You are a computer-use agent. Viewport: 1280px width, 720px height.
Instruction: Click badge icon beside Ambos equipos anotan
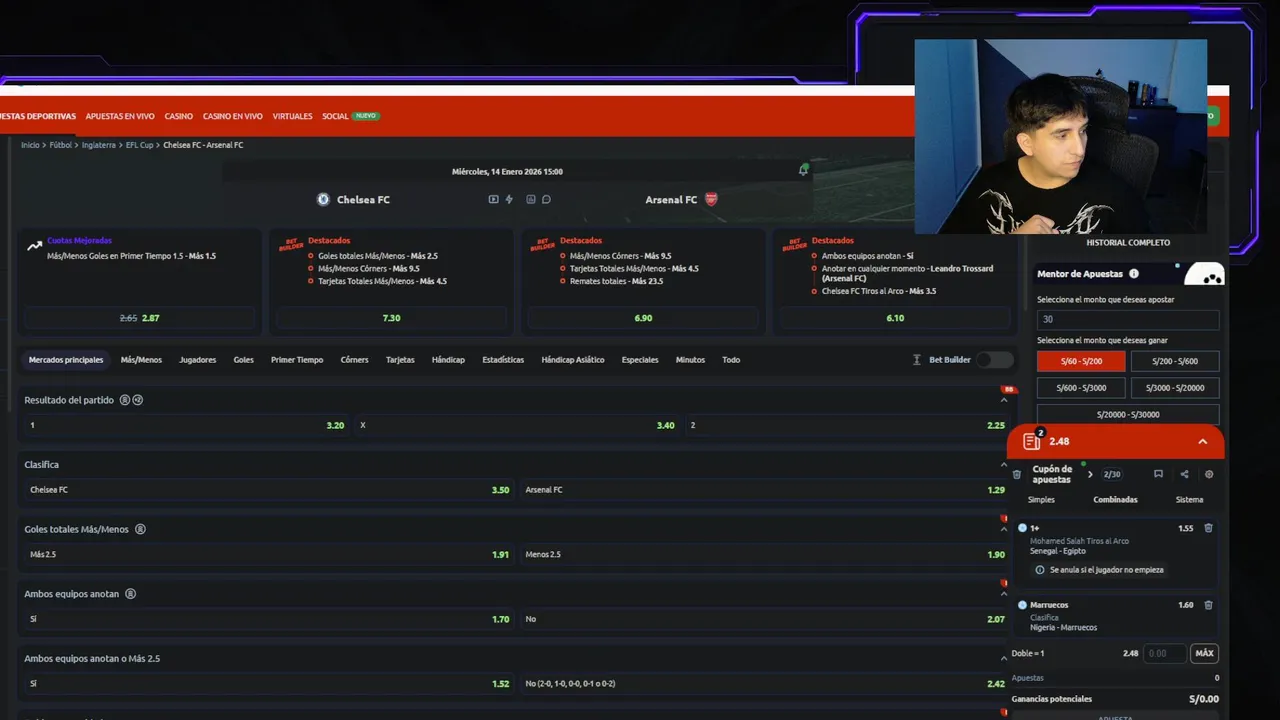130,594
